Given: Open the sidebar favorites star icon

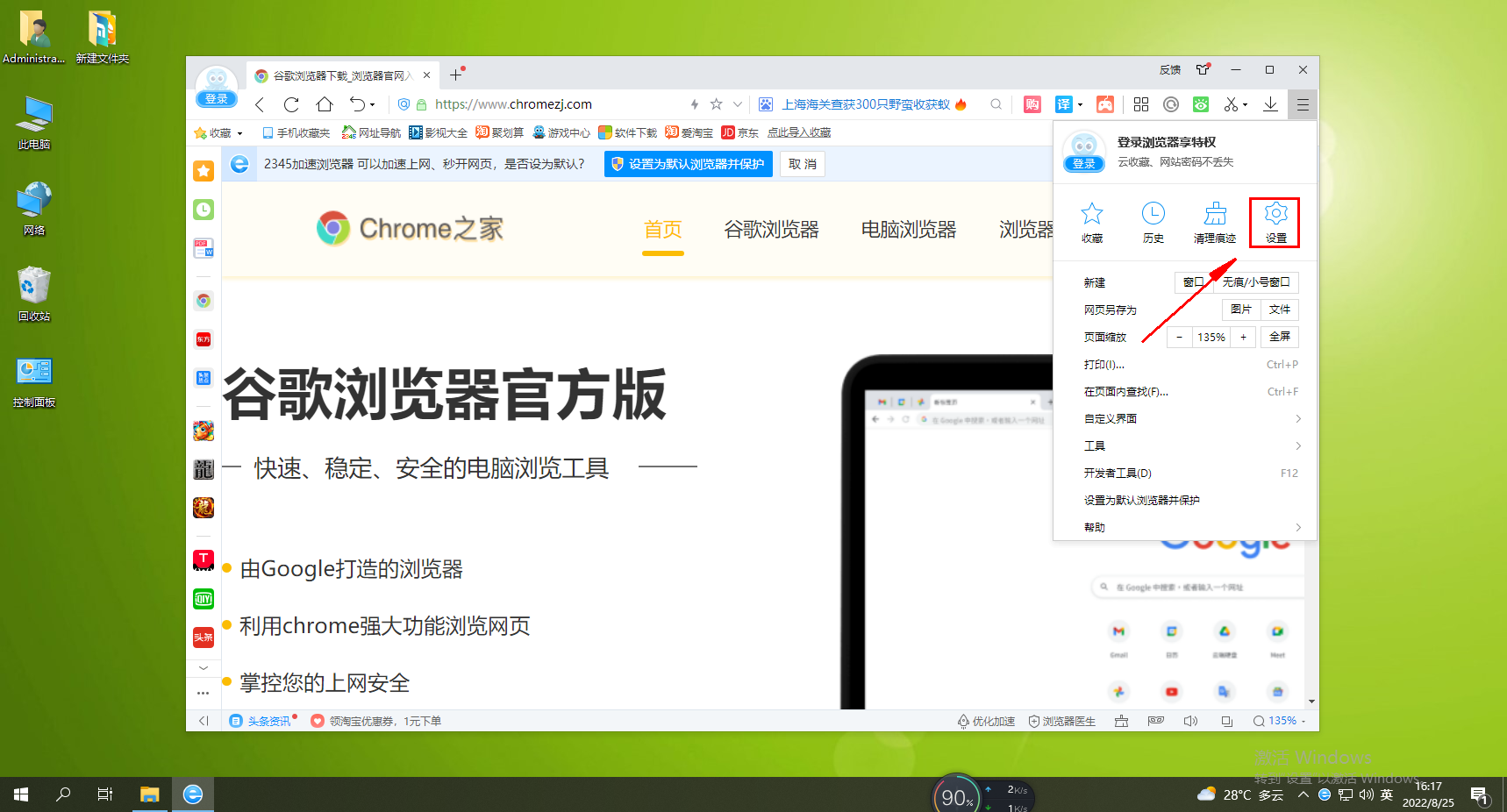Looking at the screenshot, I should click(x=204, y=171).
